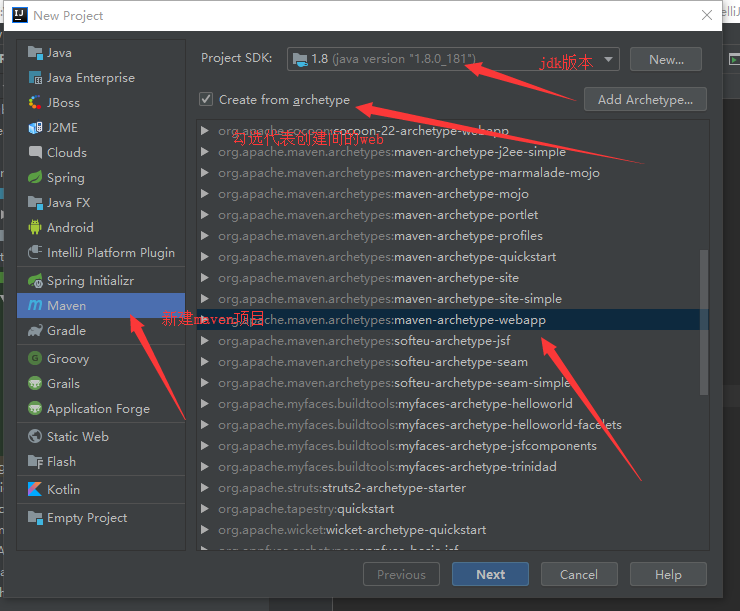
Task: Select Spring Initializr project type label
Action: pyautogui.click(x=91, y=281)
